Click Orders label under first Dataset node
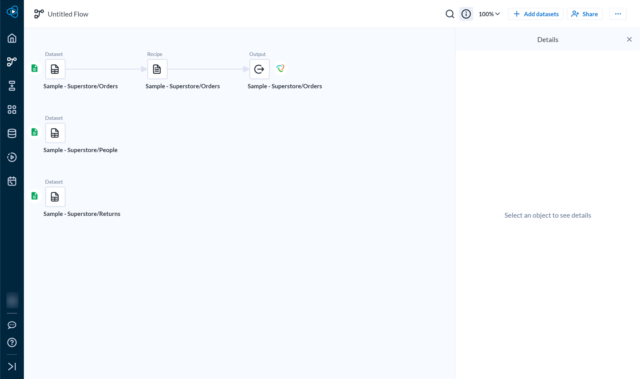 (x=81, y=86)
